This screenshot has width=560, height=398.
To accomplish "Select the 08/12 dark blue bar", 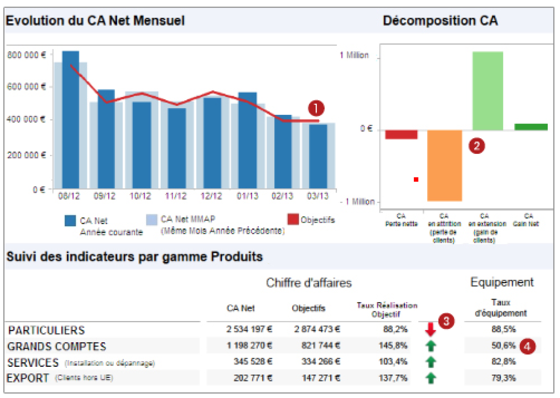I will pyautogui.click(x=70, y=120).
